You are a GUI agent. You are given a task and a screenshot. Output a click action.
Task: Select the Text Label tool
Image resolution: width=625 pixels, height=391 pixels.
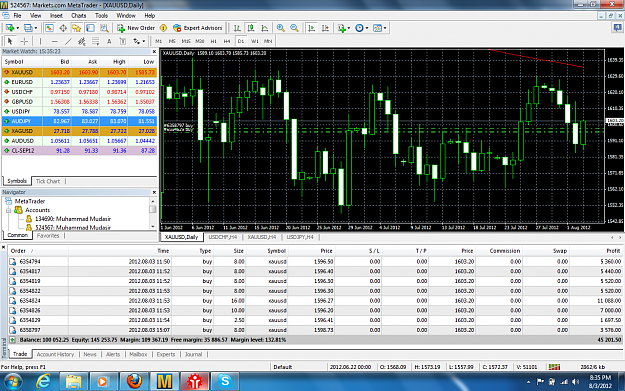[x=123, y=41]
